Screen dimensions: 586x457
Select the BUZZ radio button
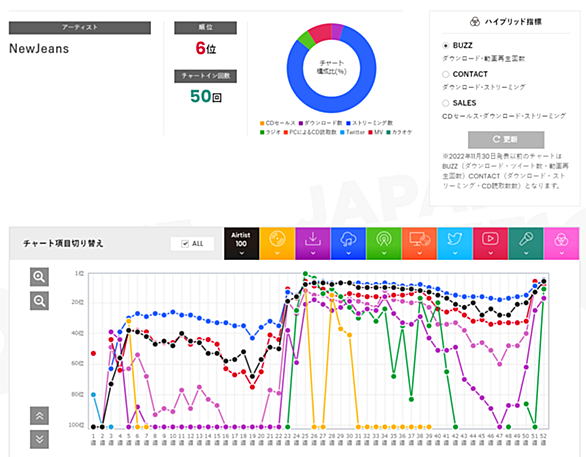coord(445,46)
